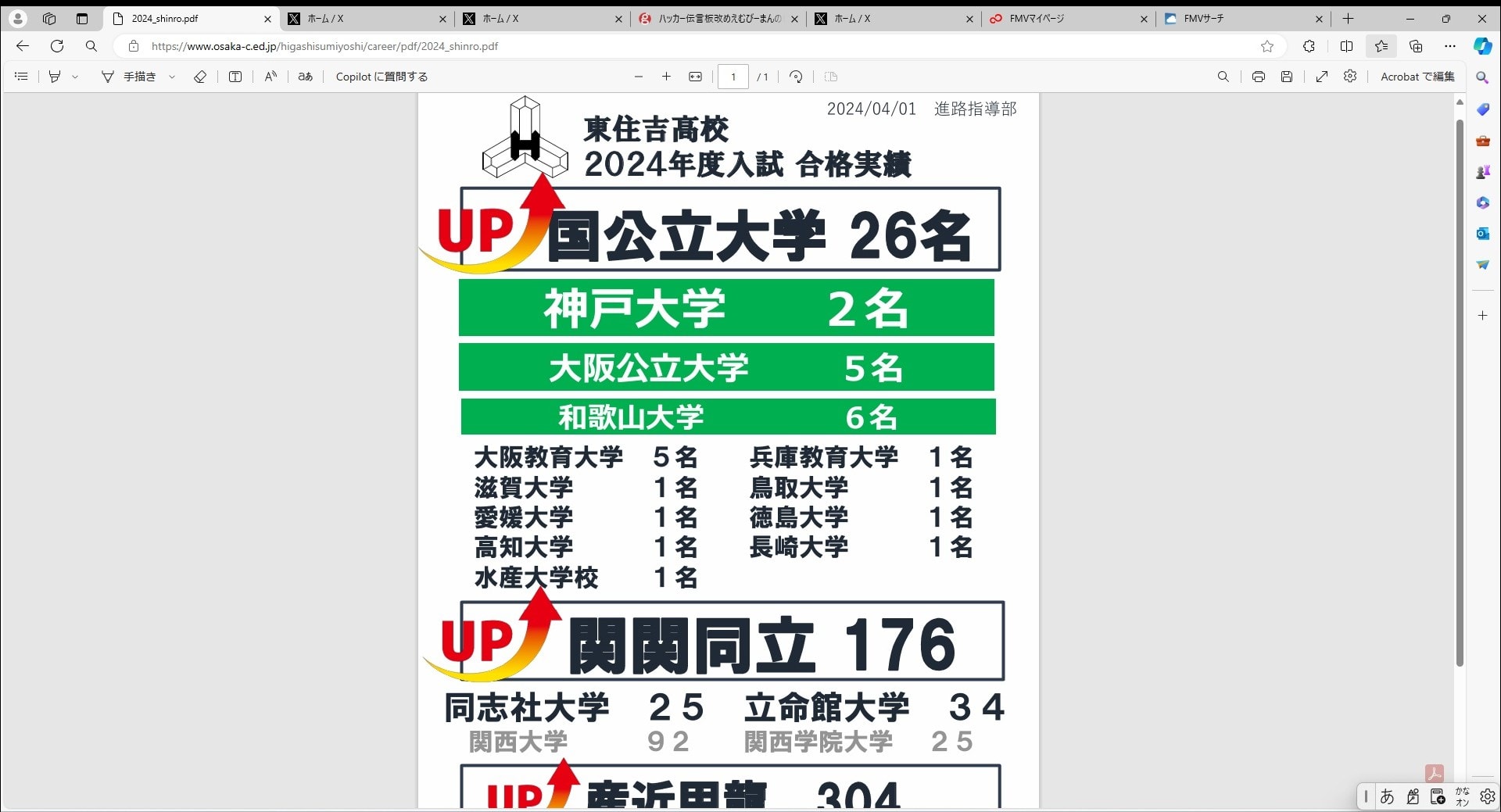This screenshot has height=812, width=1501.
Task: Customize sidebar with plus button
Action: 1482,316
